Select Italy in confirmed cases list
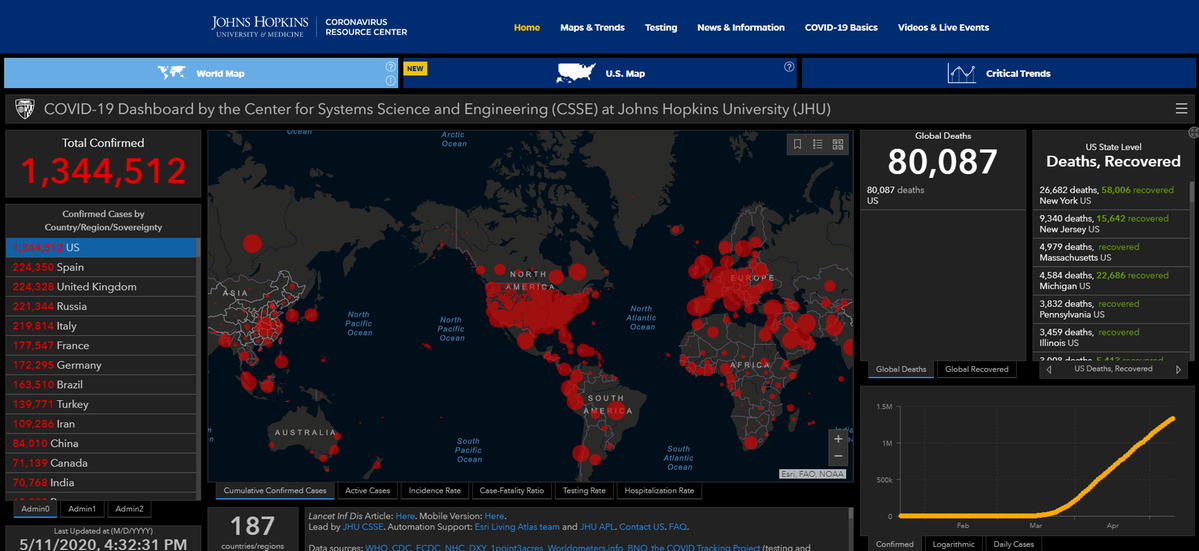Viewport: 1199px width, 551px height. 101,326
